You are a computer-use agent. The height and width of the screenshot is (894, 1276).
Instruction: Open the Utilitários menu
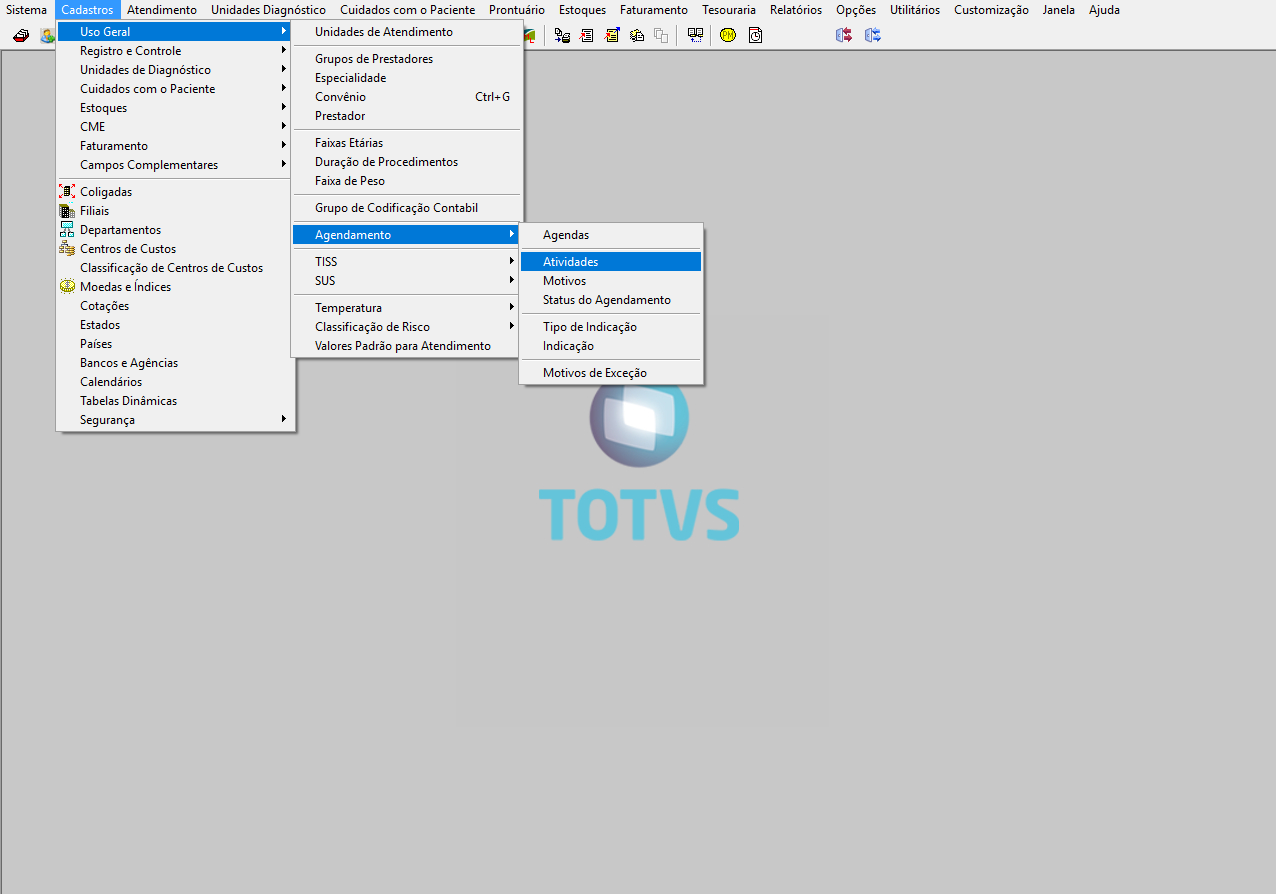(915, 10)
